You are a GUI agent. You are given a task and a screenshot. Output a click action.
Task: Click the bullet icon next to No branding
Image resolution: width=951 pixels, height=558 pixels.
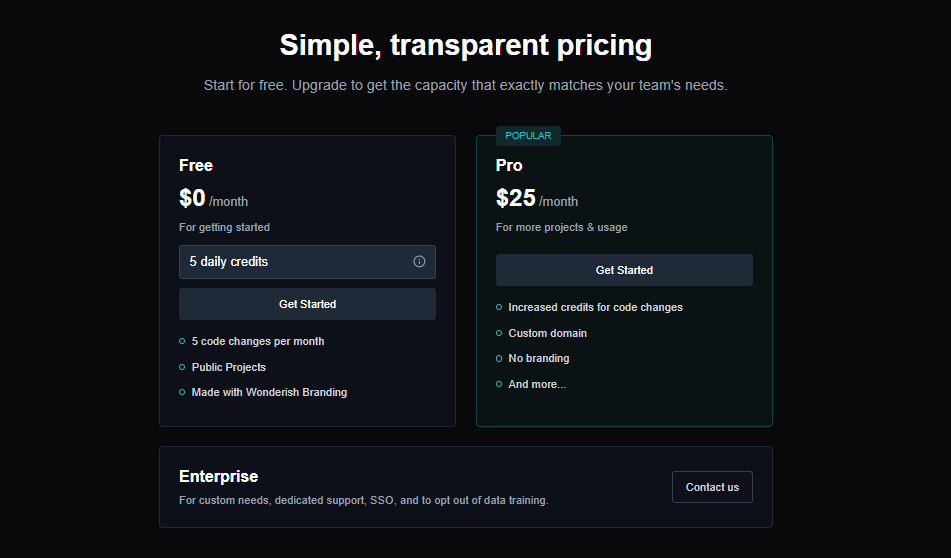[499, 358]
